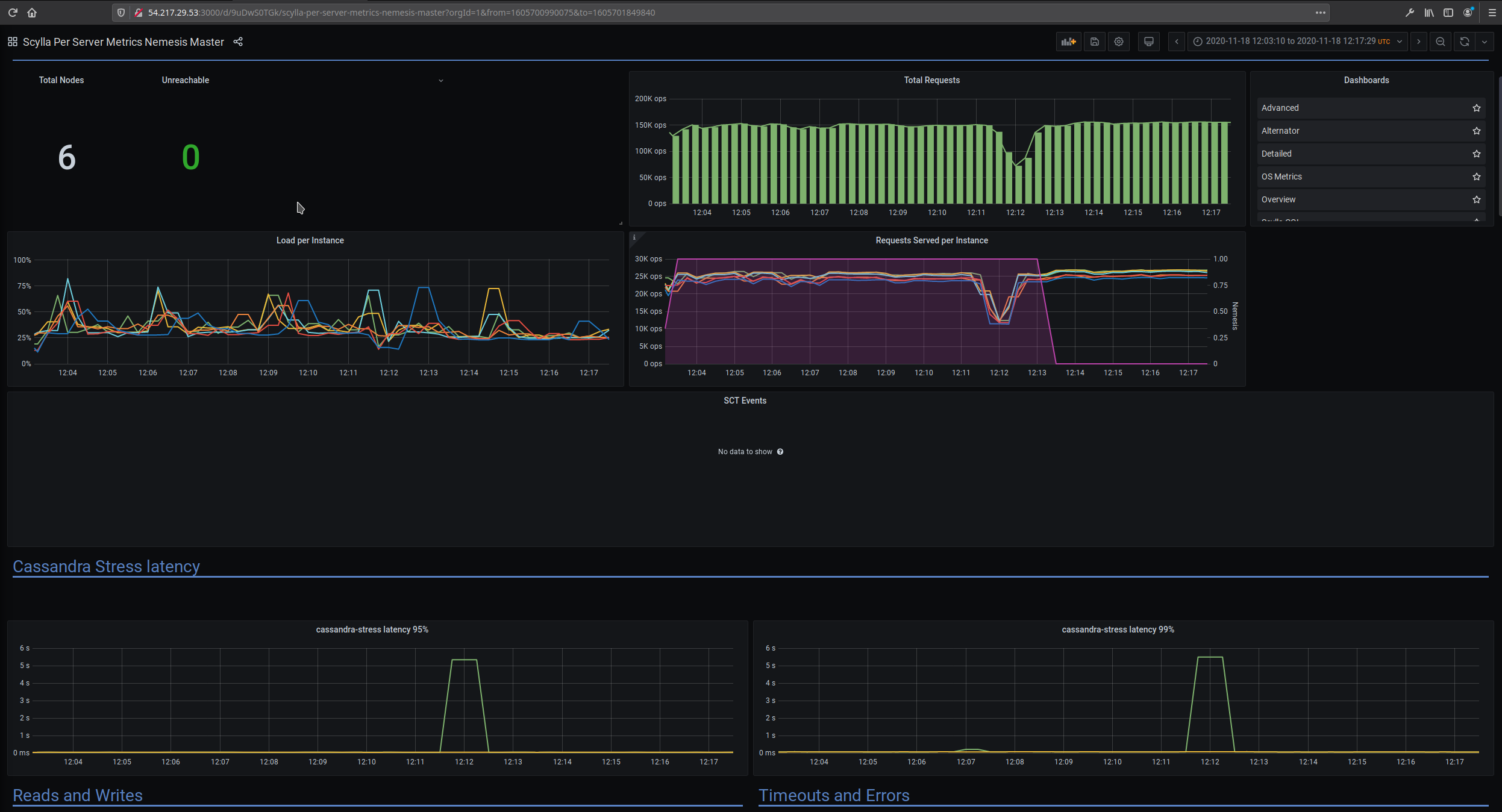Open the Detailed dashboard

click(1275, 154)
